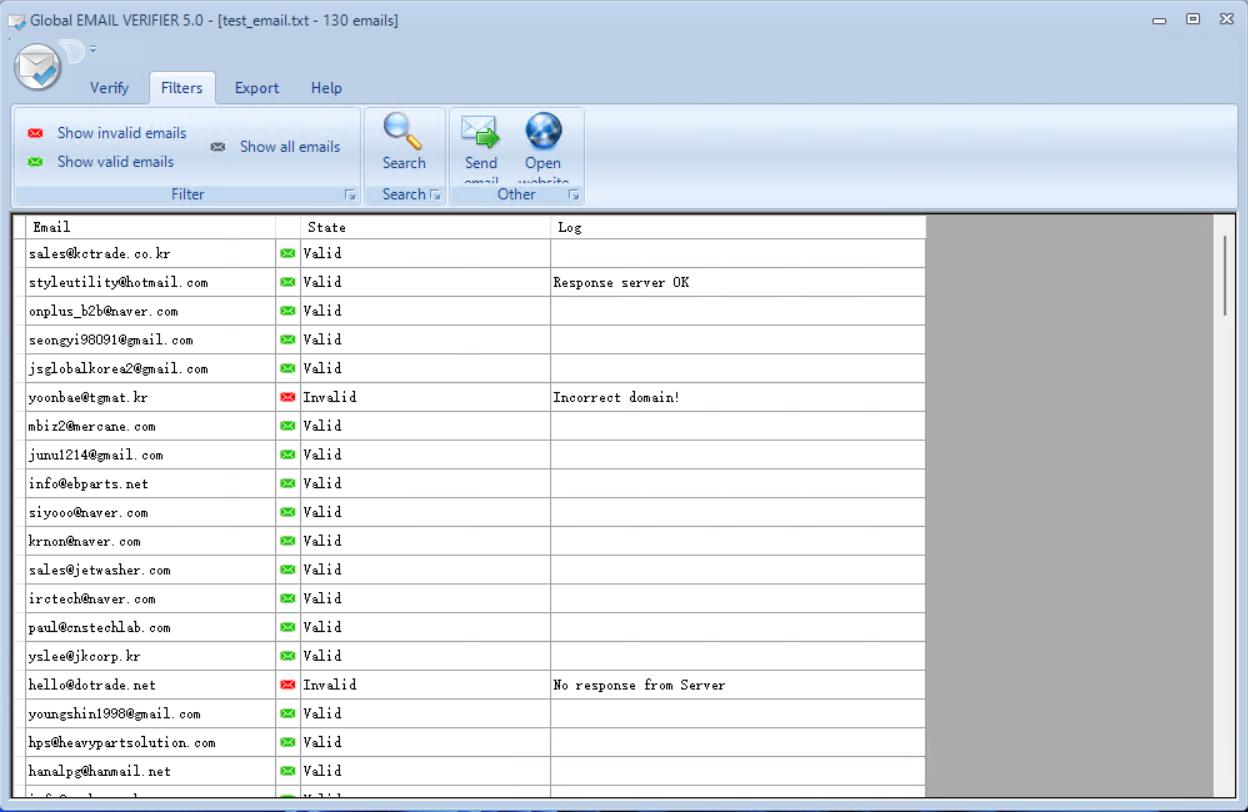The width and height of the screenshot is (1248, 812).
Task: Click the green Show valid emails icon
Action: click(36, 162)
